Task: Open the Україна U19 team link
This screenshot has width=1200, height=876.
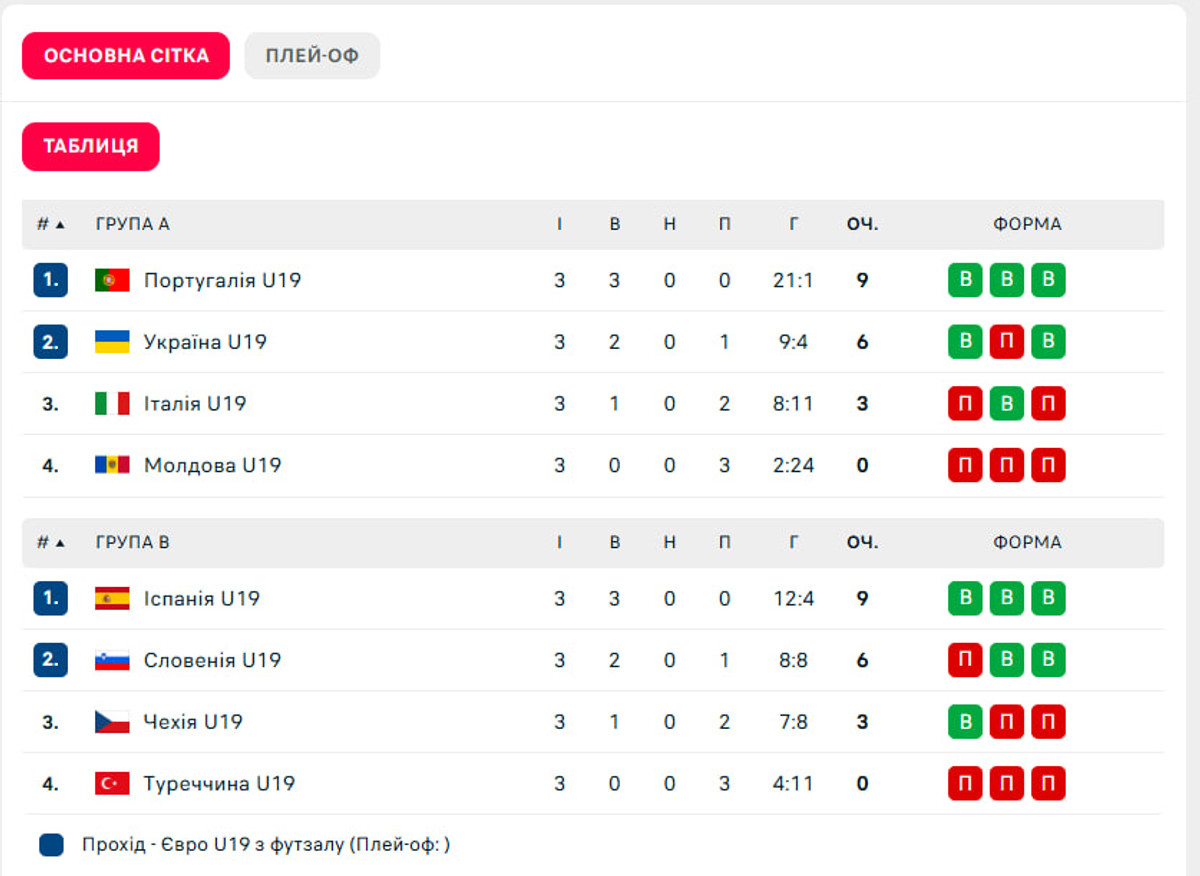Action: click(x=205, y=342)
